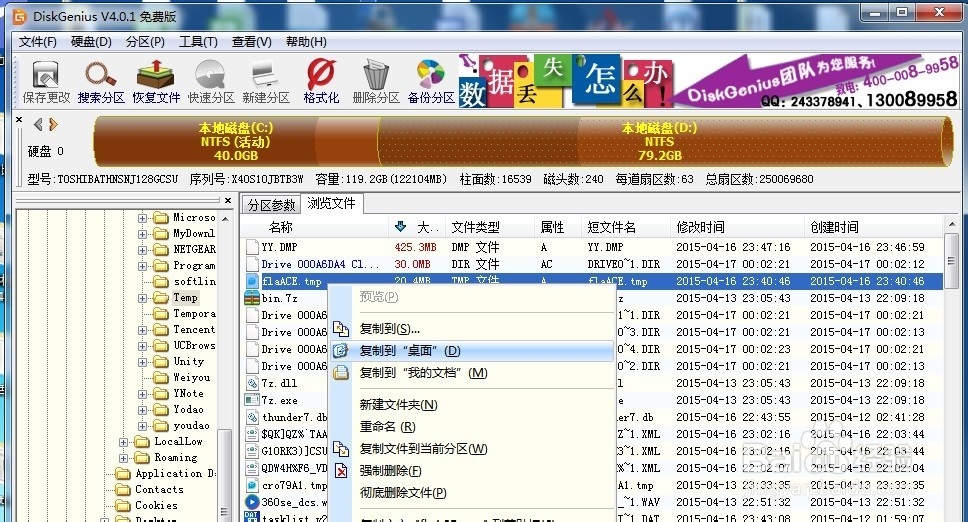
Task: Open the 备份分区 backup partition tool
Action: tap(431, 80)
